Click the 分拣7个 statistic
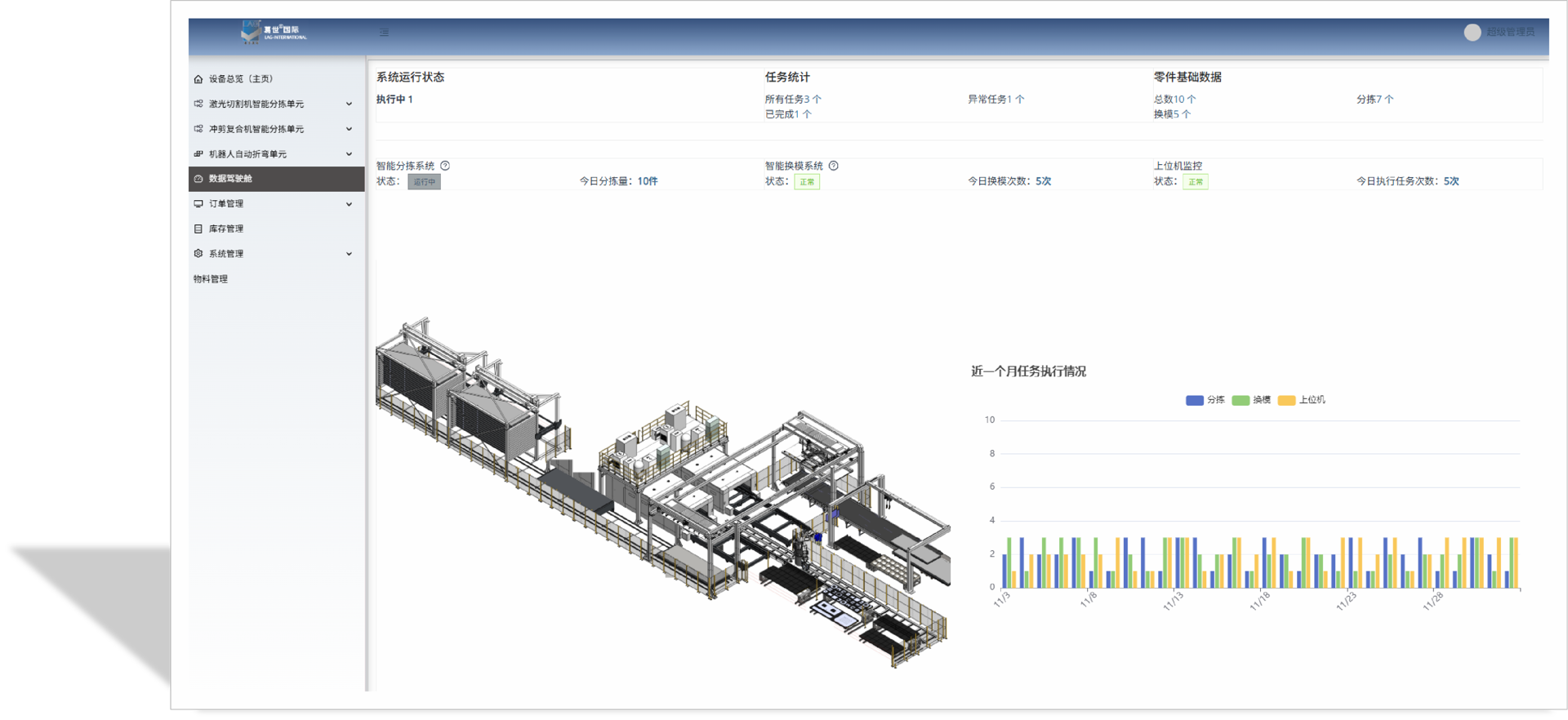Screen dimensions: 1568x720 tap(1375, 100)
